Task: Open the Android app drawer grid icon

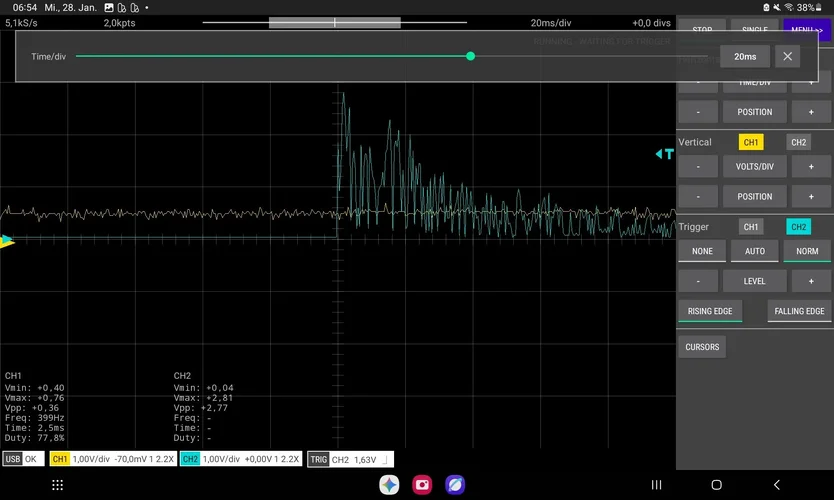Action: point(57,485)
